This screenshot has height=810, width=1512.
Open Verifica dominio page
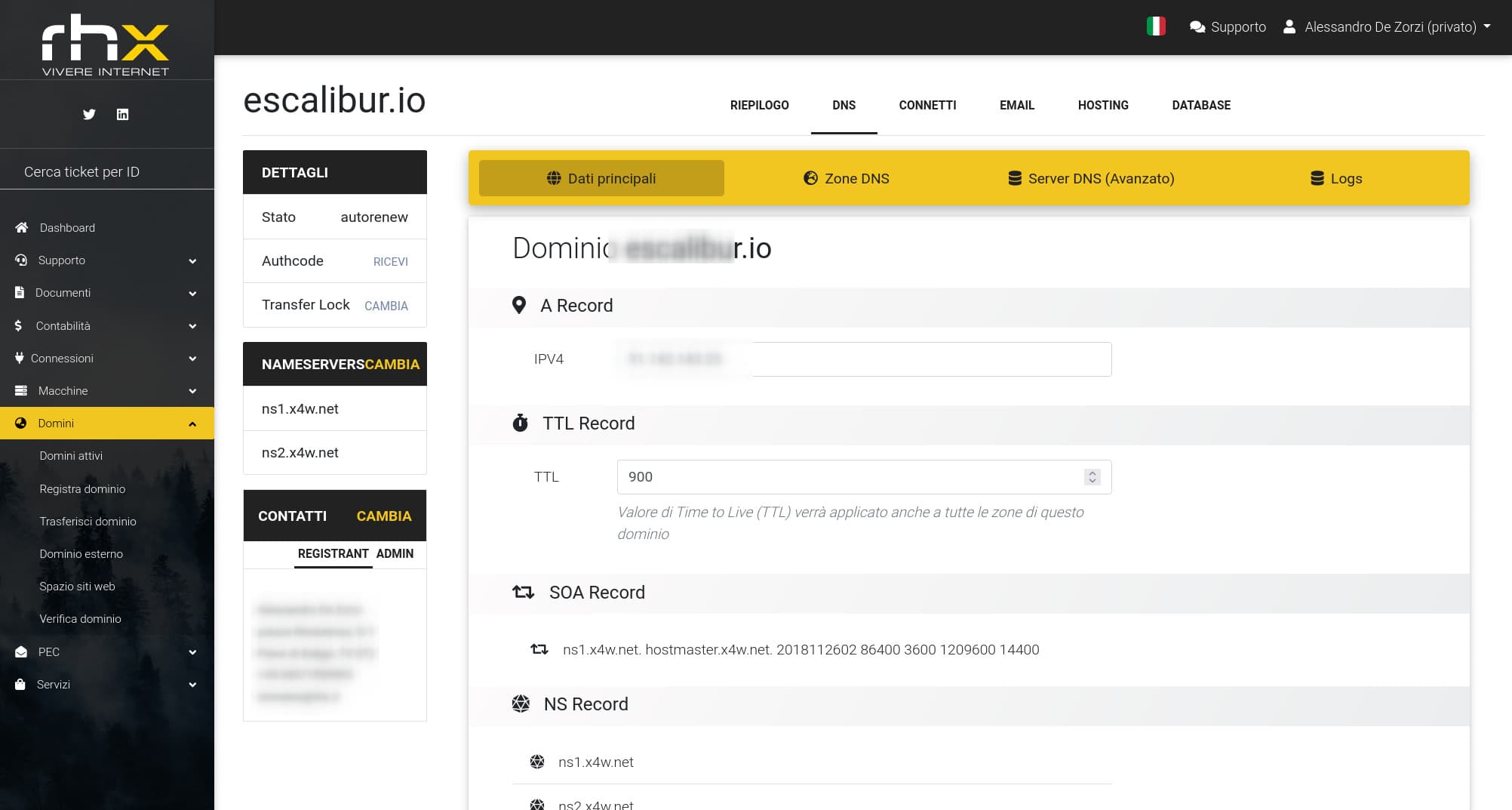(x=80, y=618)
